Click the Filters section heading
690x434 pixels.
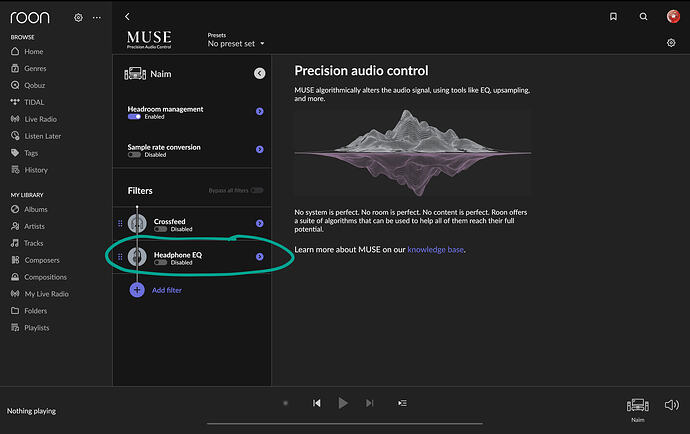coord(140,191)
